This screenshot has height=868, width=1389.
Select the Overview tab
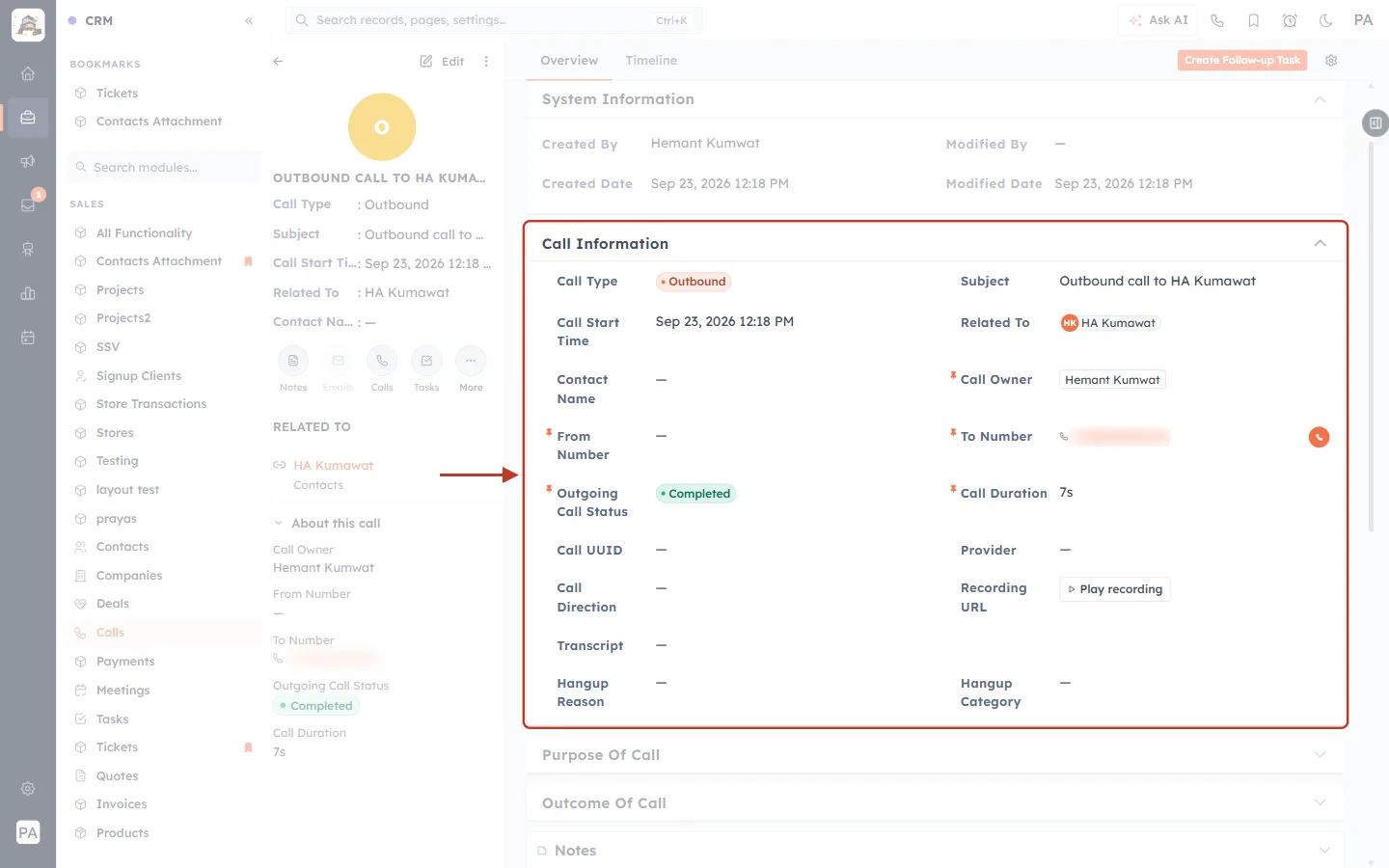(x=569, y=60)
